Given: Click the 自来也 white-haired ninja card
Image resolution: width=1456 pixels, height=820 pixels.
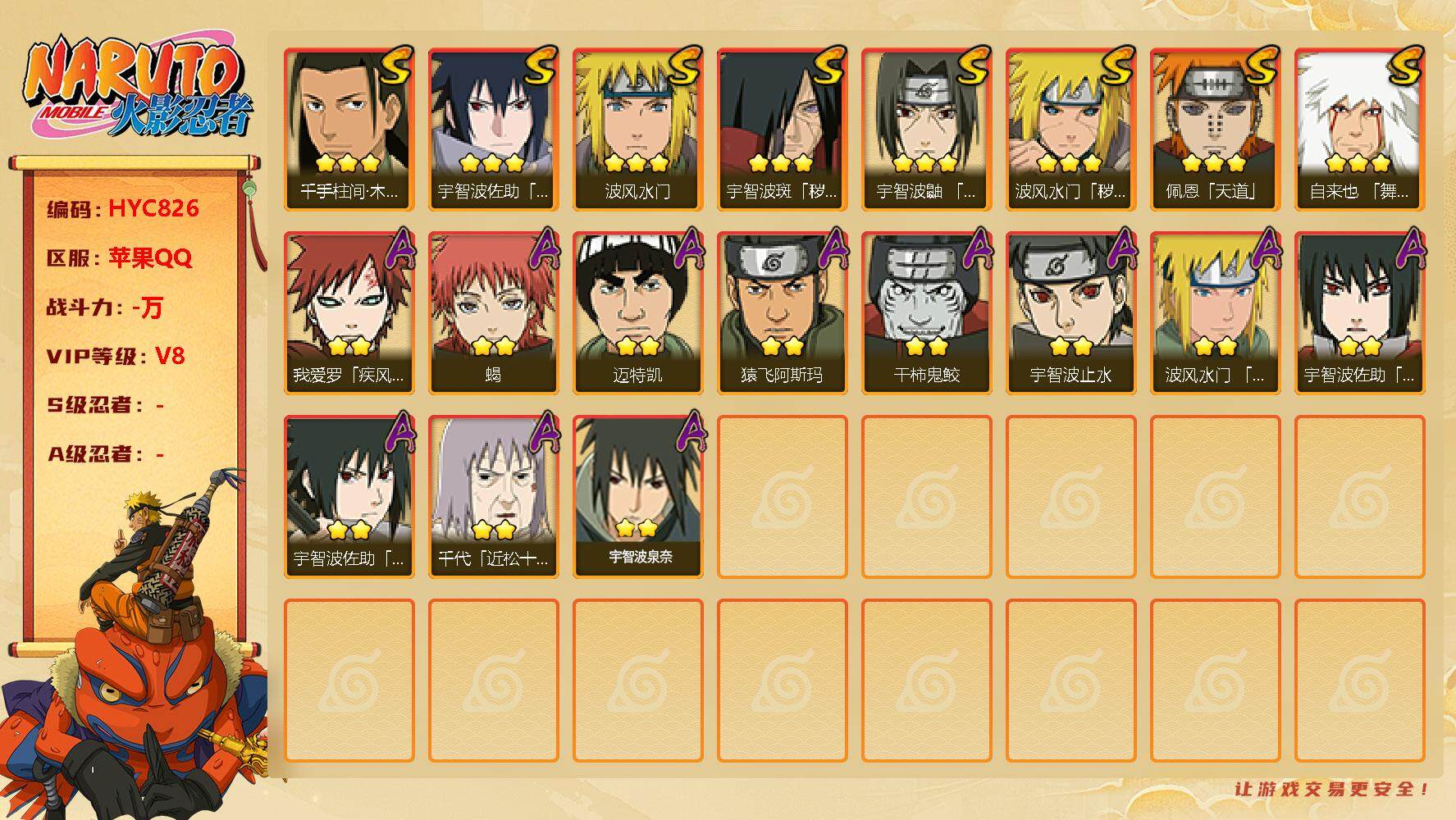Looking at the screenshot, I should coord(1360,130).
